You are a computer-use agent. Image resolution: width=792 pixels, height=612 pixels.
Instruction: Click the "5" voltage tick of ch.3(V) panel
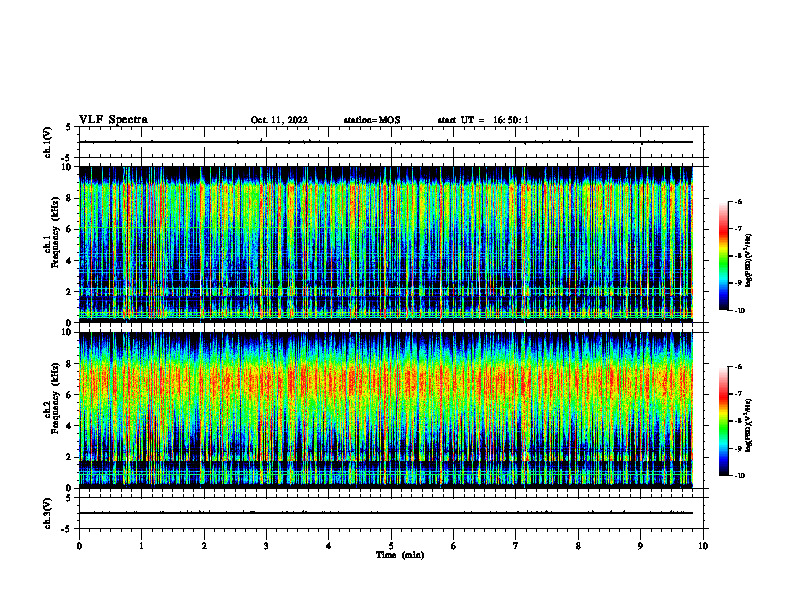click(69, 498)
